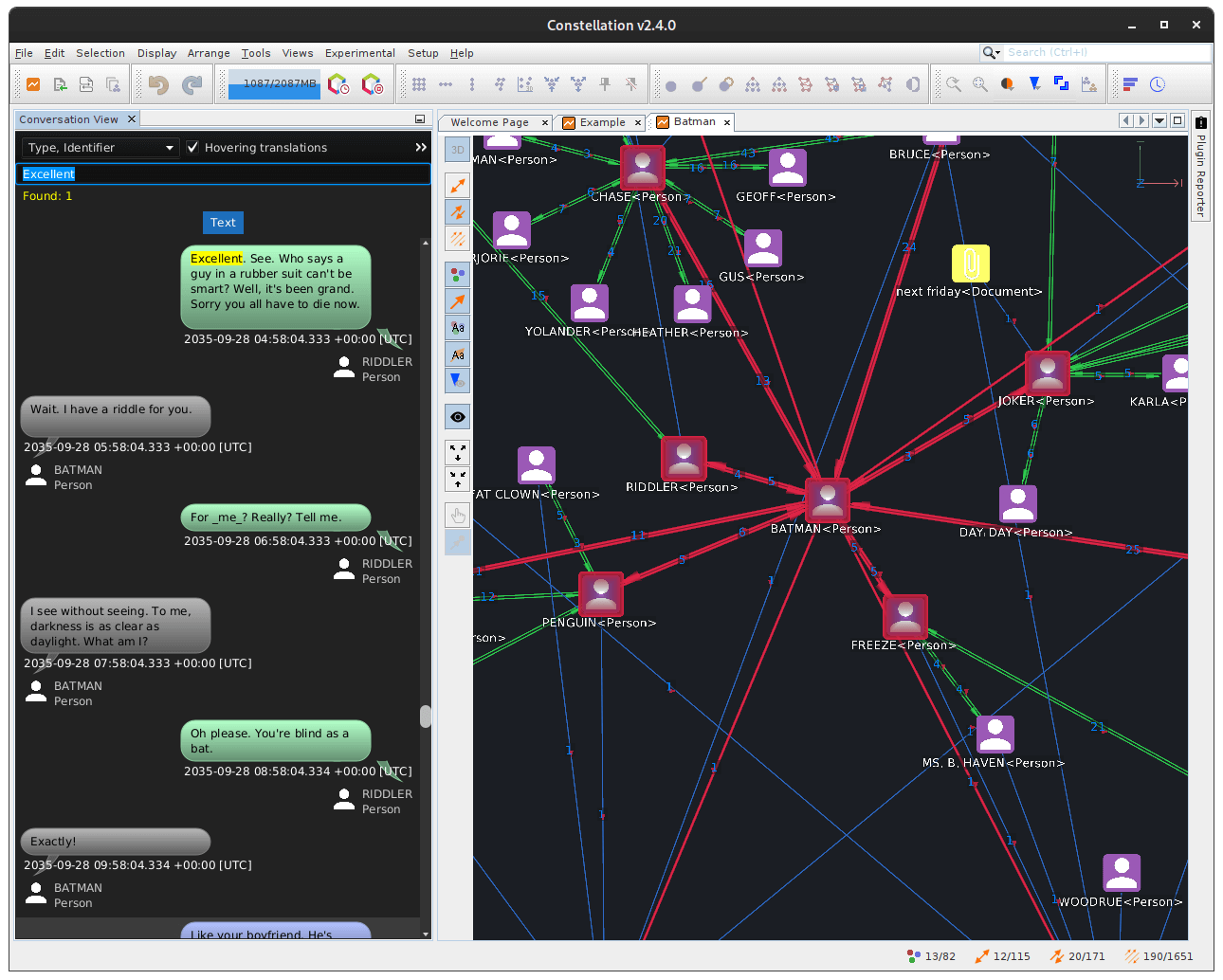Click the pin nodes icon
The width and height of the screenshot is (1223, 980).
pos(605,84)
